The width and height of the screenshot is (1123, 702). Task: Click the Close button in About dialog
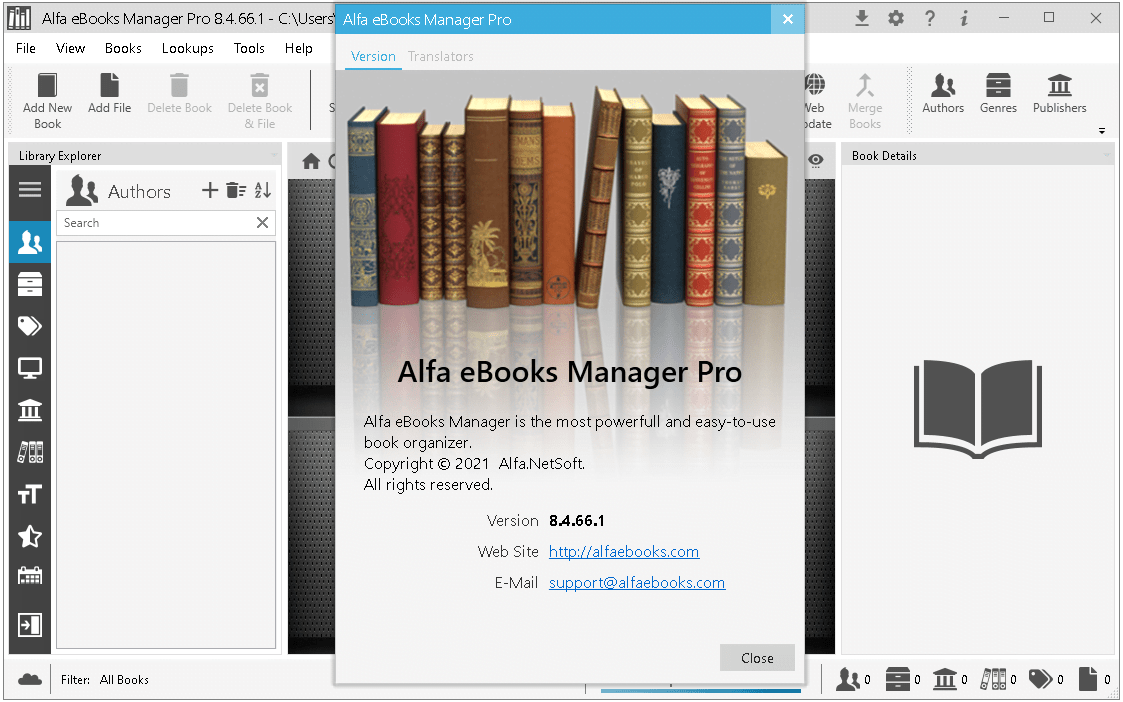757,658
